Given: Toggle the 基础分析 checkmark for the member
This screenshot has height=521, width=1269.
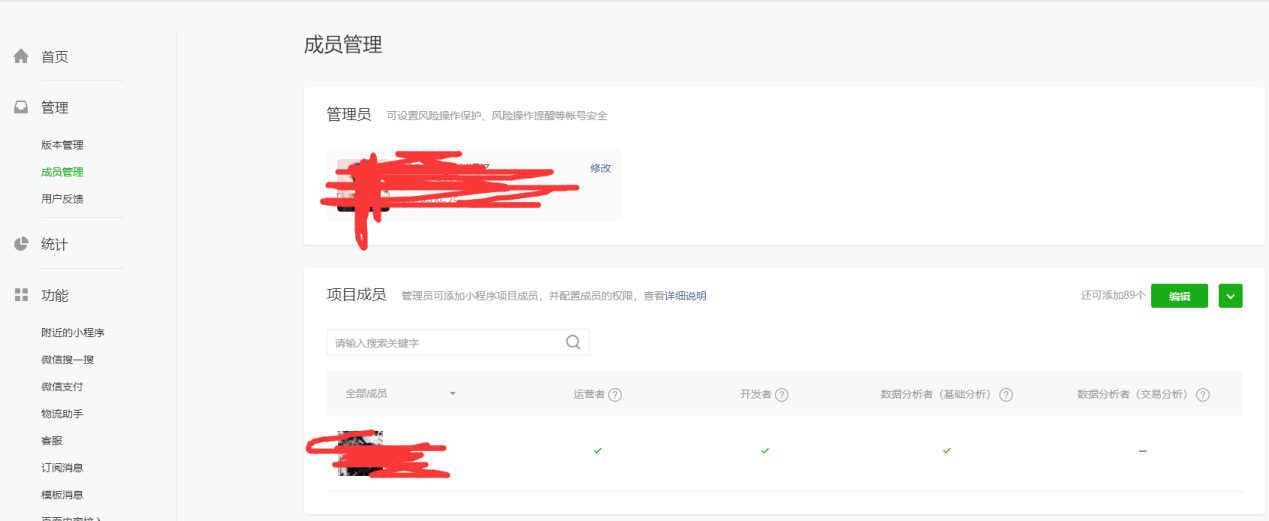Looking at the screenshot, I should [x=946, y=451].
